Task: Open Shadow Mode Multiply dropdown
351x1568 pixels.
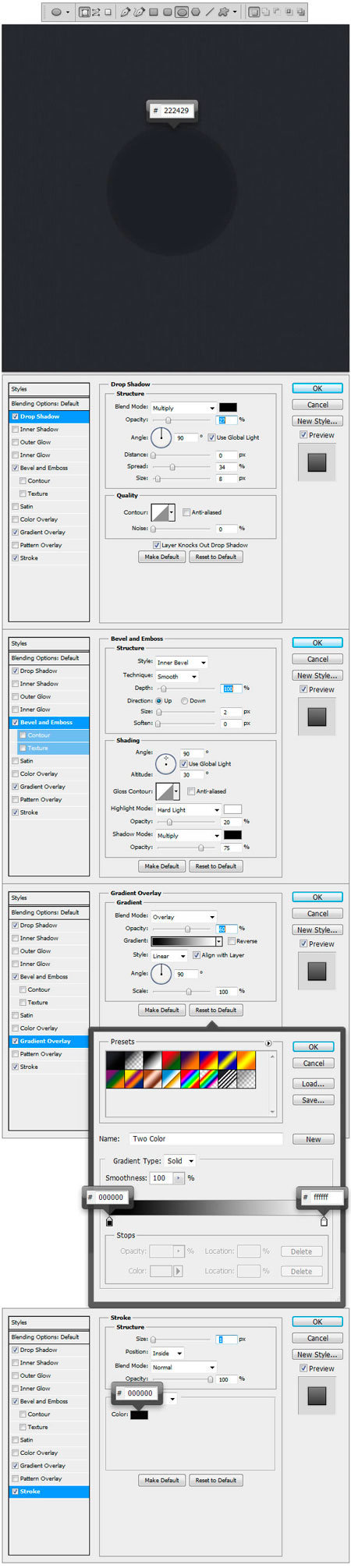Action: point(188,836)
